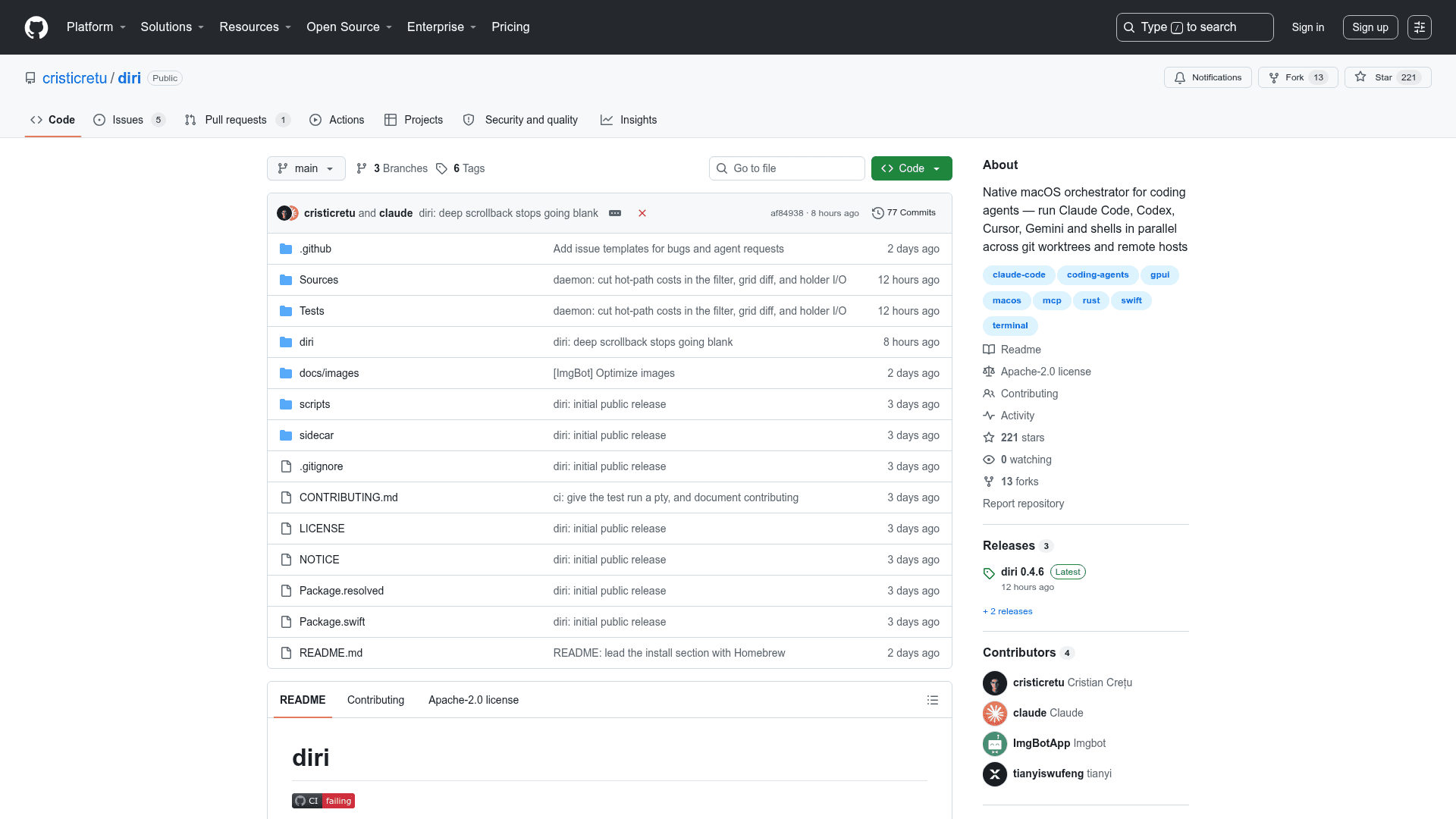1456x819 pixels.
Task: Click the CI failing badge
Action: pyautogui.click(x=323, y=801)
